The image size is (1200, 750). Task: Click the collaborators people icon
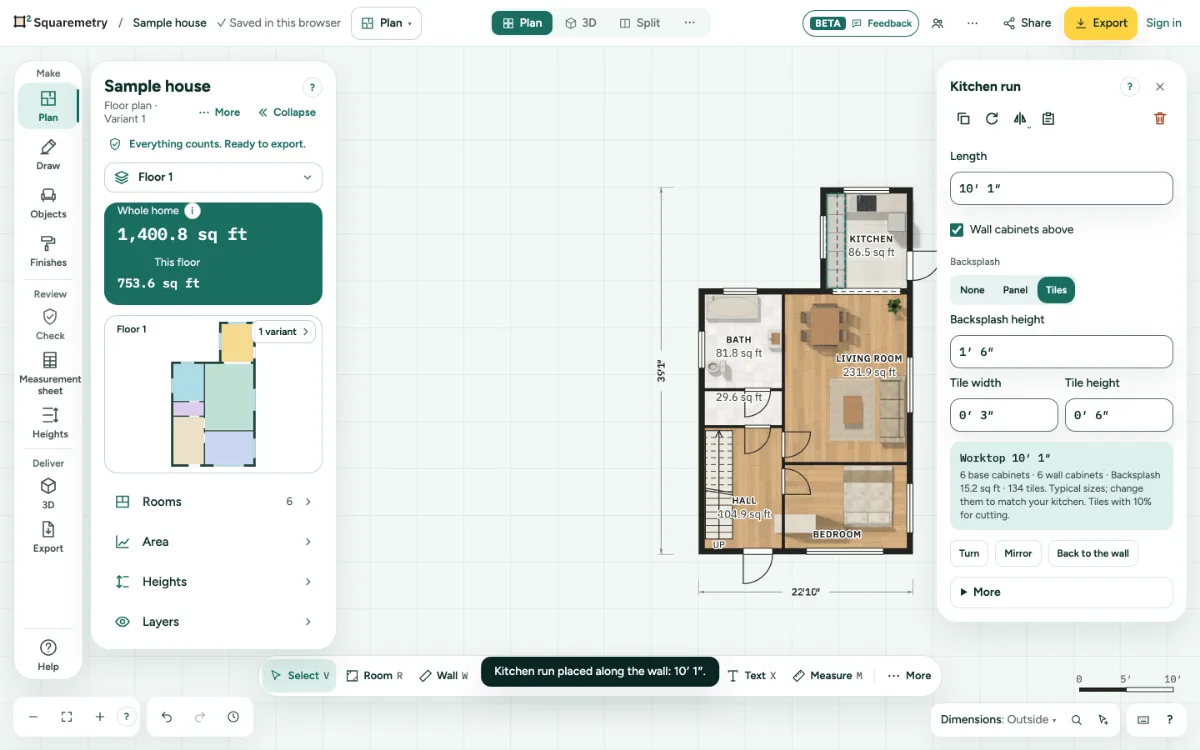937,23
